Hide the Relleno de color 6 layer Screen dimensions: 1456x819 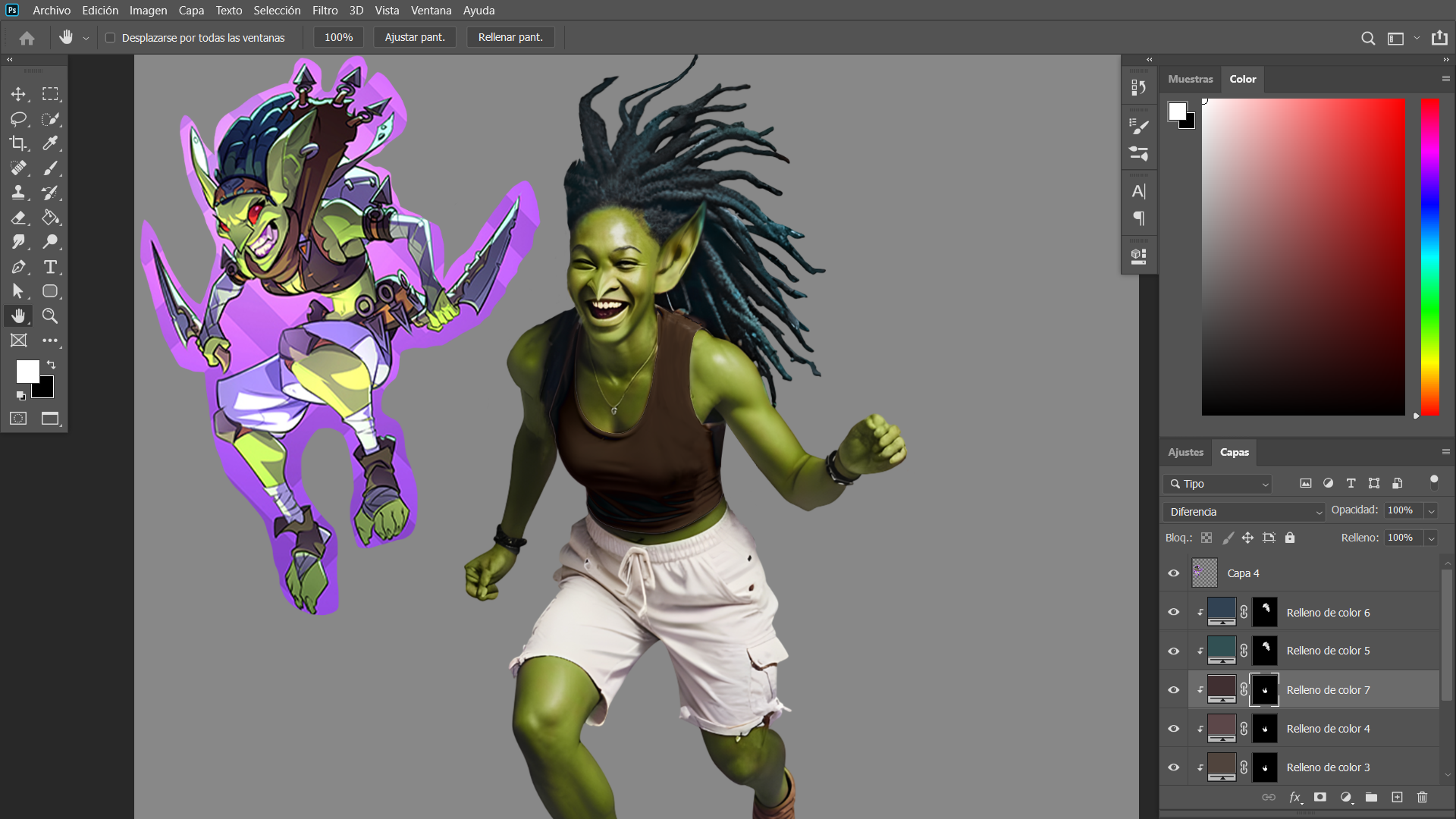(x=1173, y=612)
